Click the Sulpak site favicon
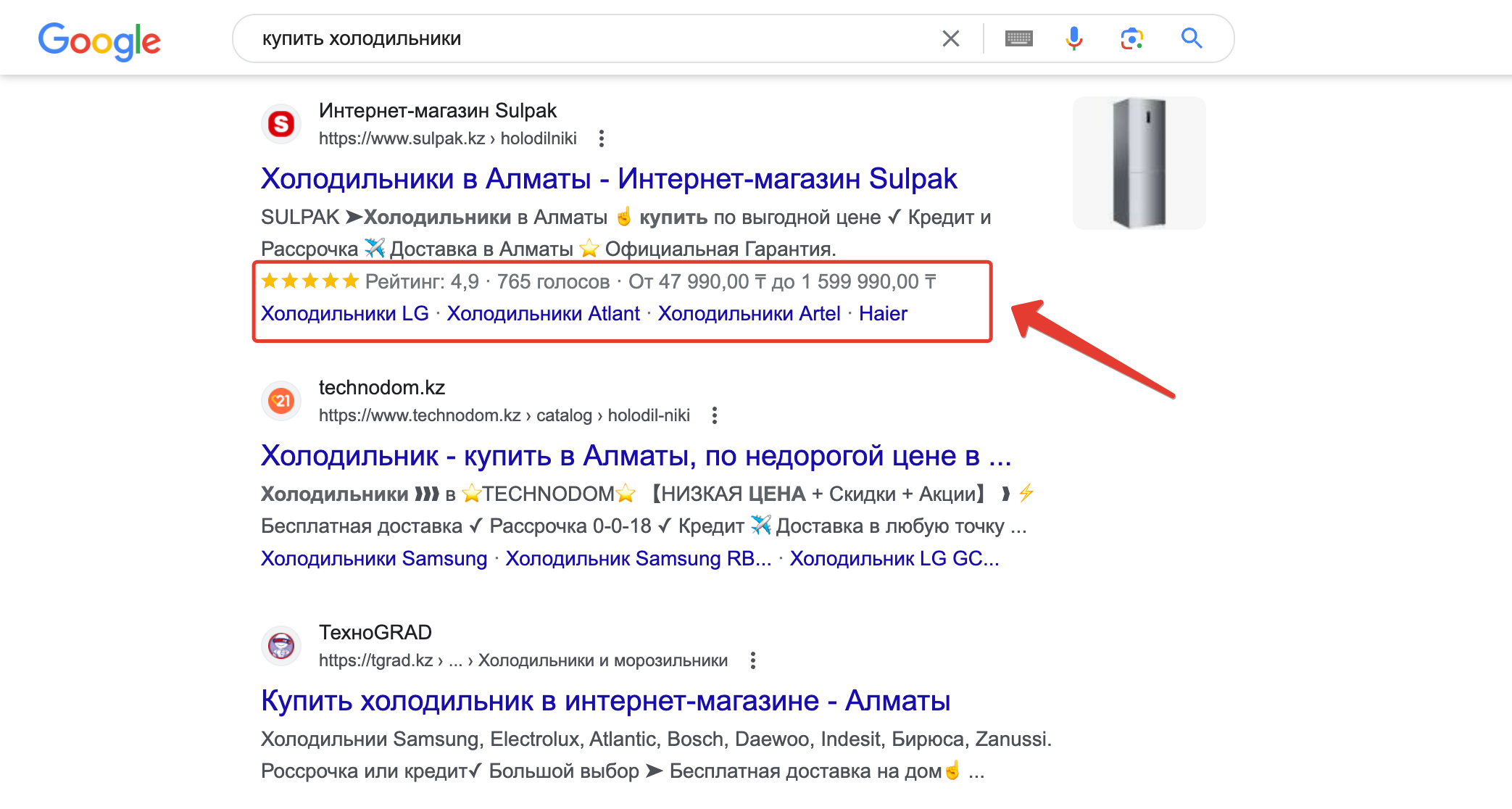This screenshot has height=809, width=1512. pos(281,124)
